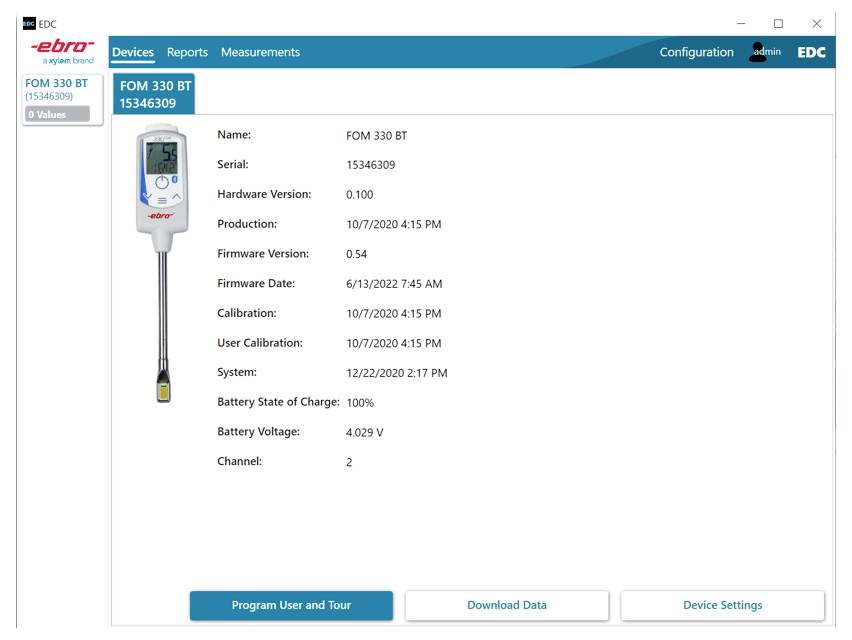Click the EDC logo at top right

point(814,49)
